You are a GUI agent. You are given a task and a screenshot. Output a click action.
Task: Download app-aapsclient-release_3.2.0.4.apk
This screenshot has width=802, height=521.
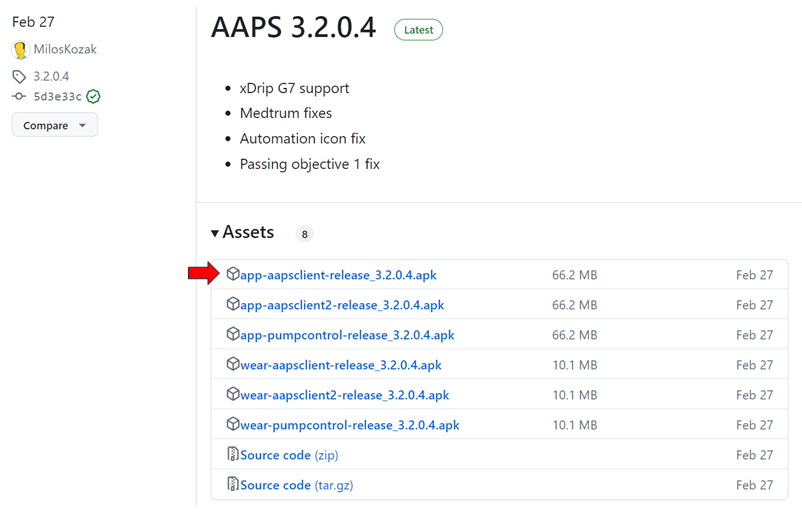(338, 275)
